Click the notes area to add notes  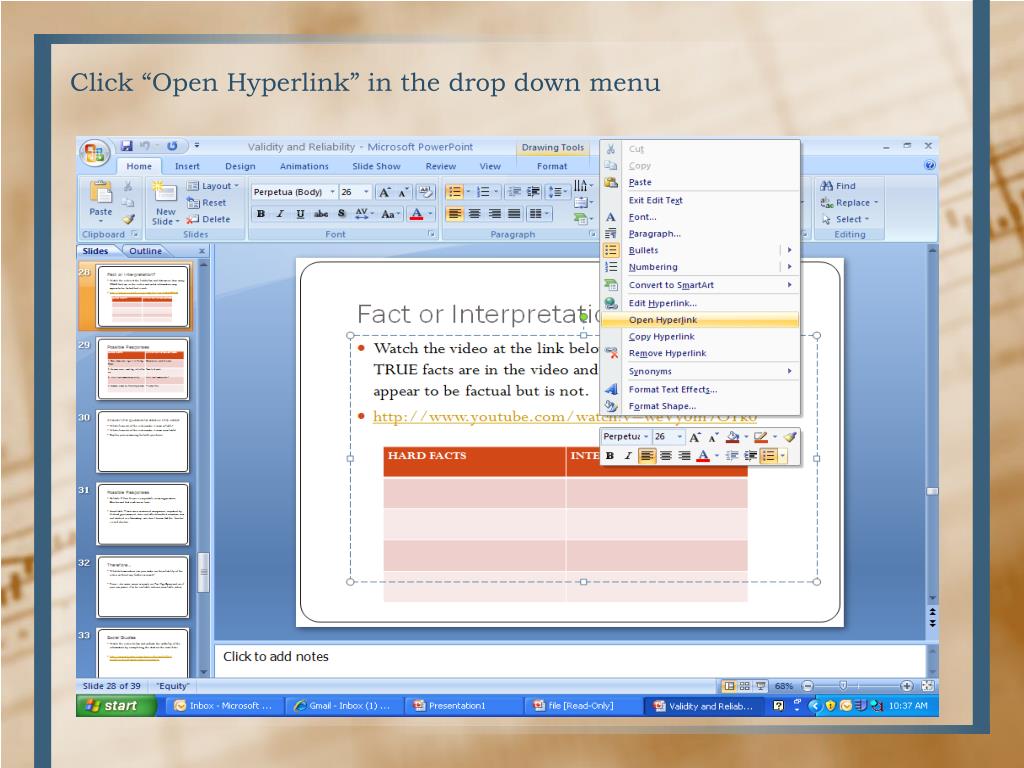pyautogui.click(x=569, y=660)
